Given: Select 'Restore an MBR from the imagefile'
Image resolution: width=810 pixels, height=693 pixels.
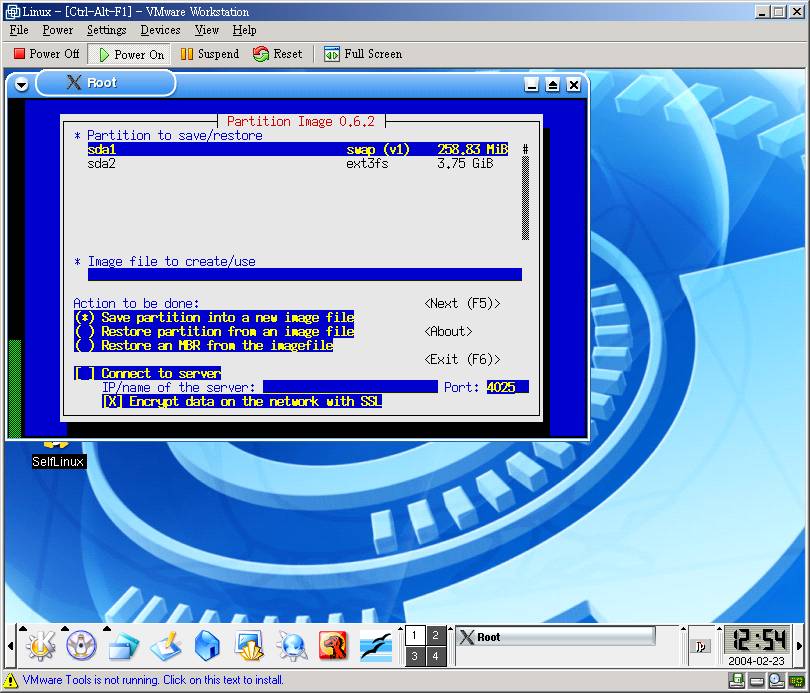Looking at the screenshot, I should (204, 345).
